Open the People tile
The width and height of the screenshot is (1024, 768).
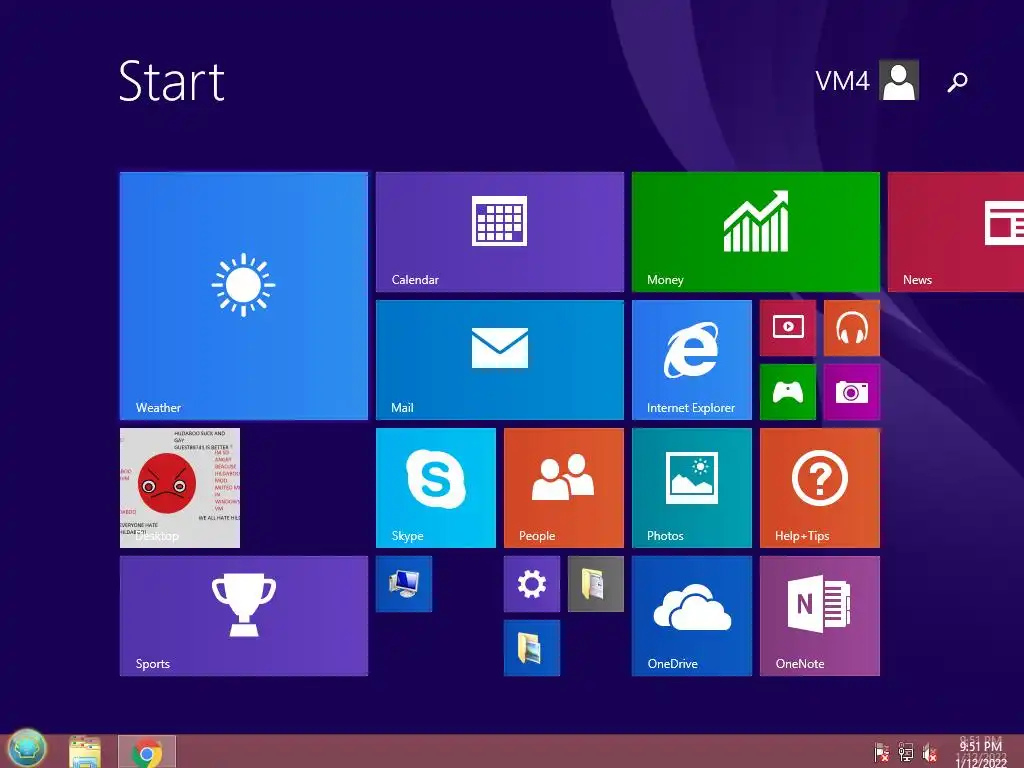[x=564, y=488]
